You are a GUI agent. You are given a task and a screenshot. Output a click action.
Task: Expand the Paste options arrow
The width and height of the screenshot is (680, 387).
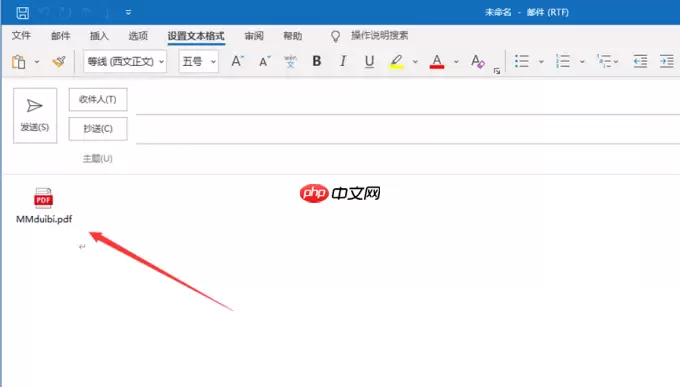point(37,62)
